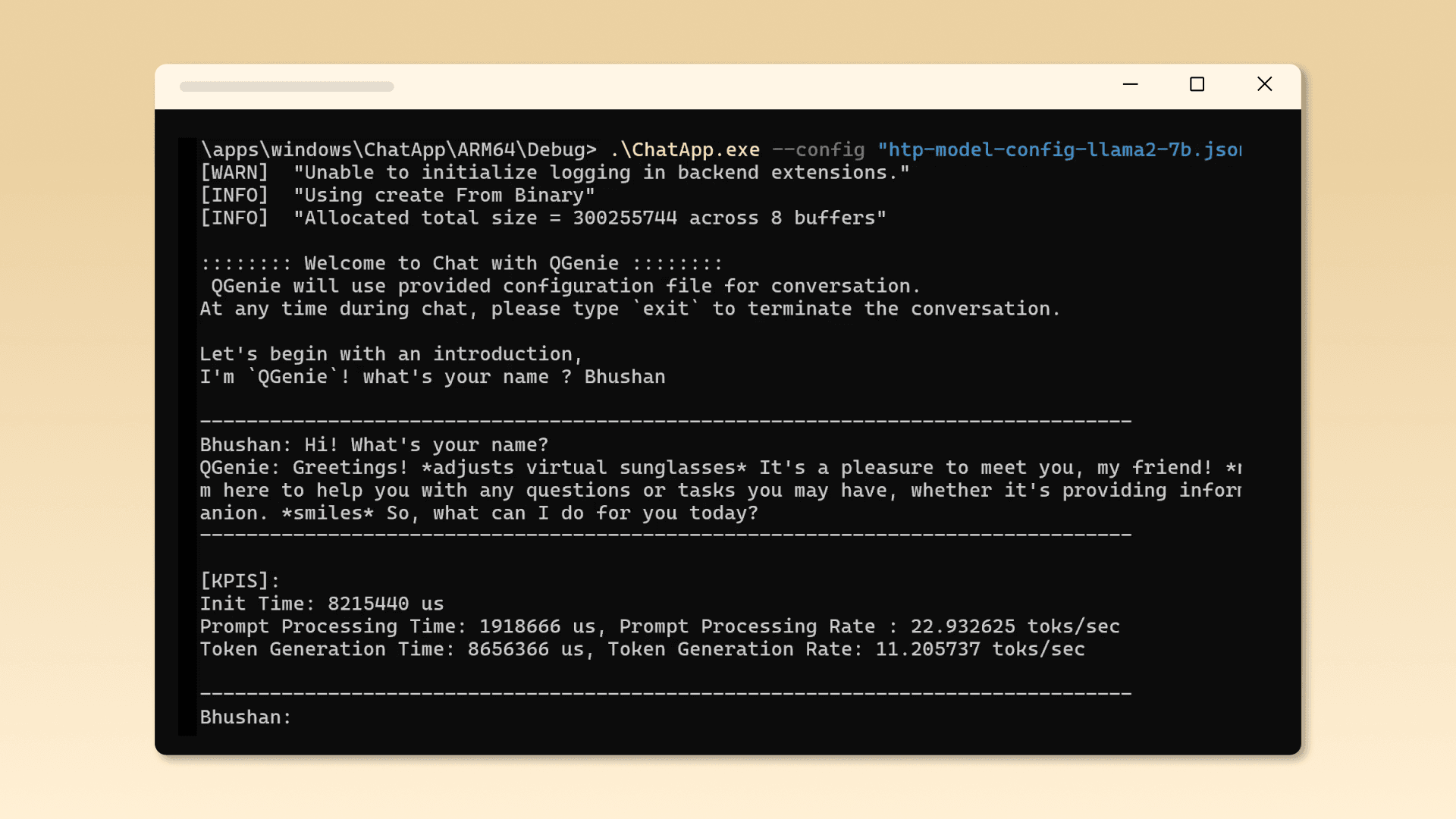This screenshot has height=819, width=1456.
Task: Click the [KPIS]: heading
Action: 240,582
